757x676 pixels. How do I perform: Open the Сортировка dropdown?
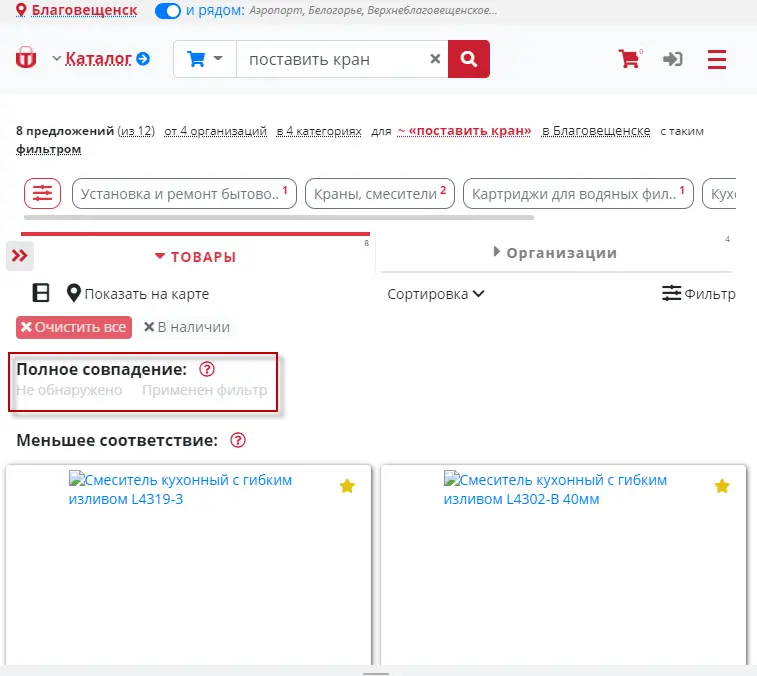[x=435, y=294]
